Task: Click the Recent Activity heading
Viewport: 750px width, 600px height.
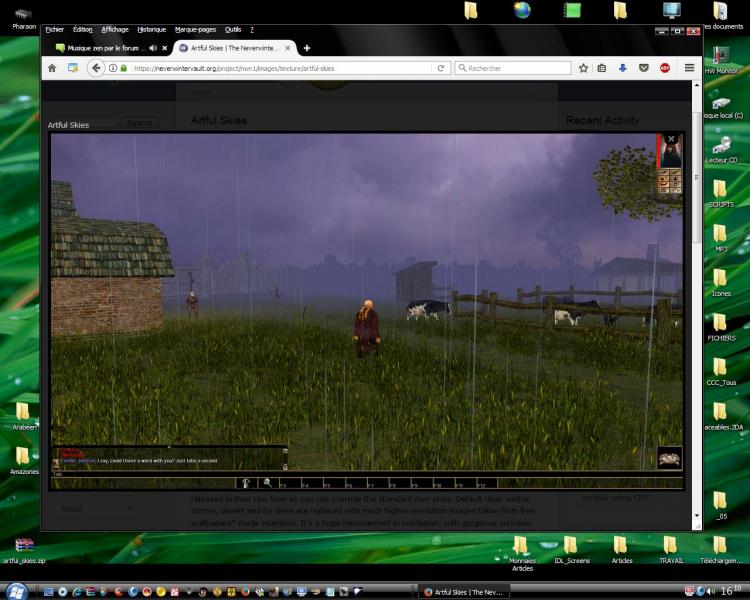Action: [602, 120]
